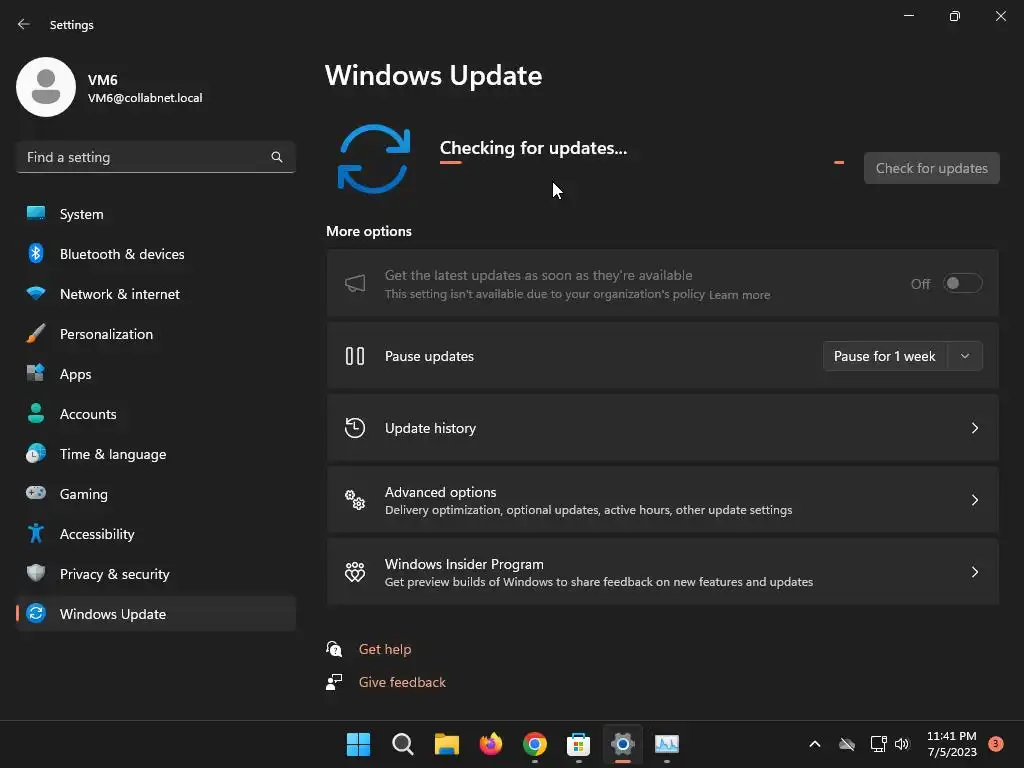
Task: Click the Apps icon in sidebar
Action: tap(36, 374)
